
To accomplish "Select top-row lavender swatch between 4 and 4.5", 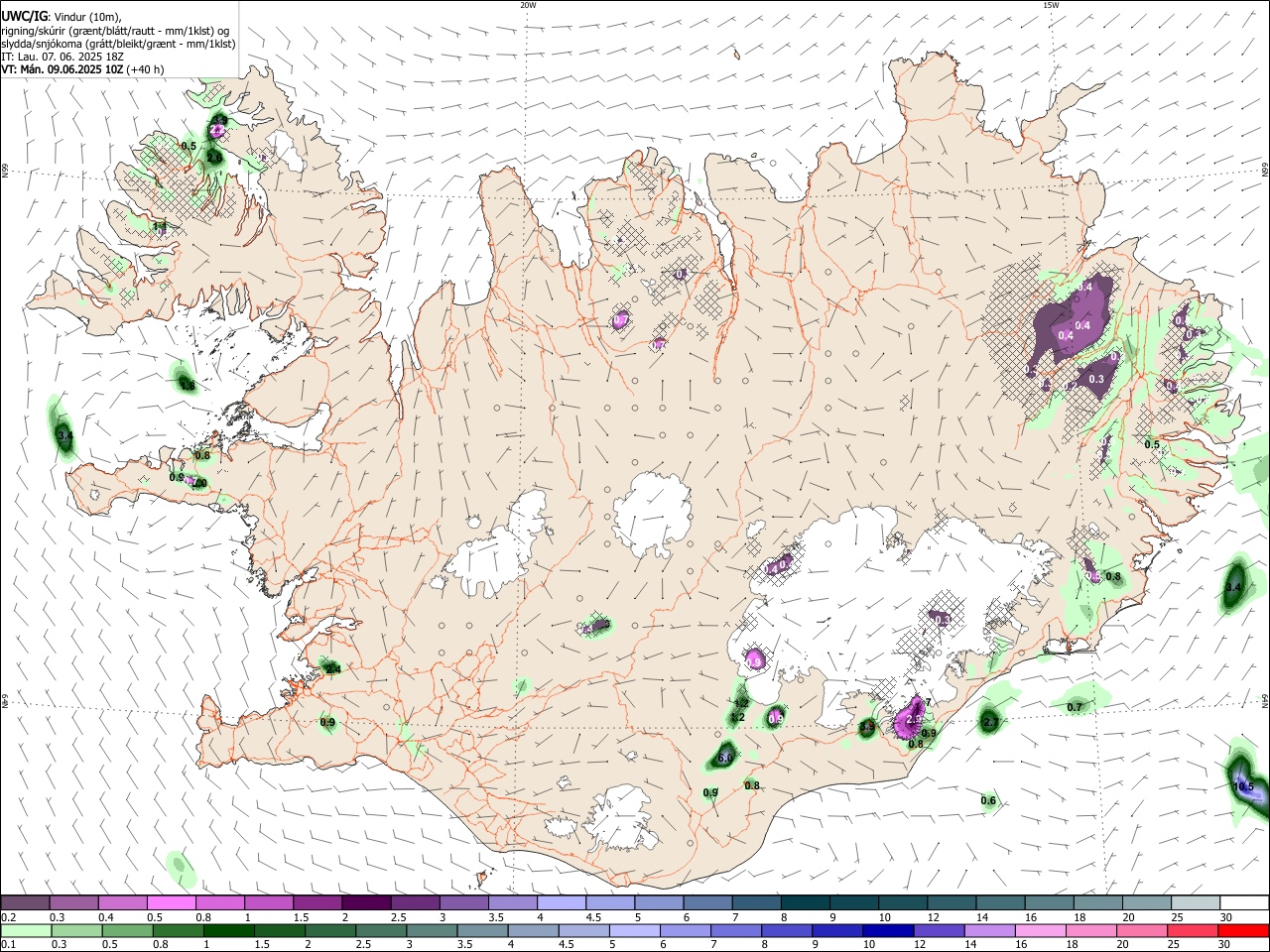I will click(x=561, y=902).
